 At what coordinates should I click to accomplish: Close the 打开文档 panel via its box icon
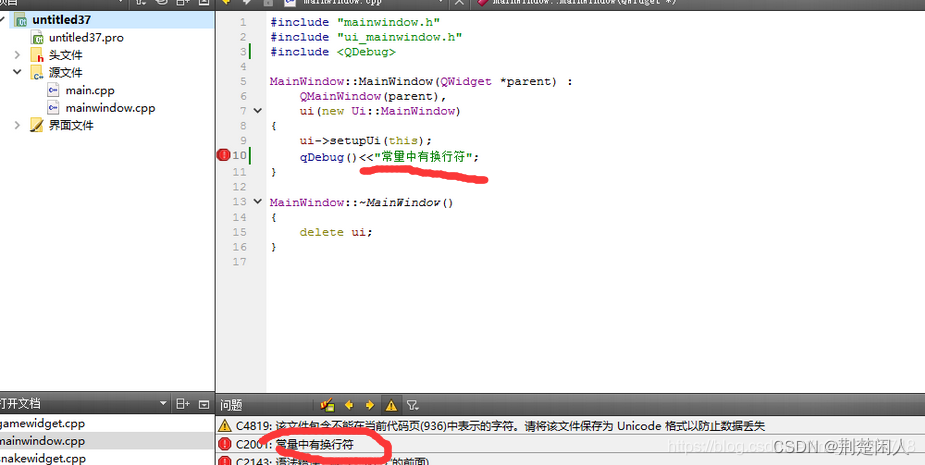click(x=204, y=404)
